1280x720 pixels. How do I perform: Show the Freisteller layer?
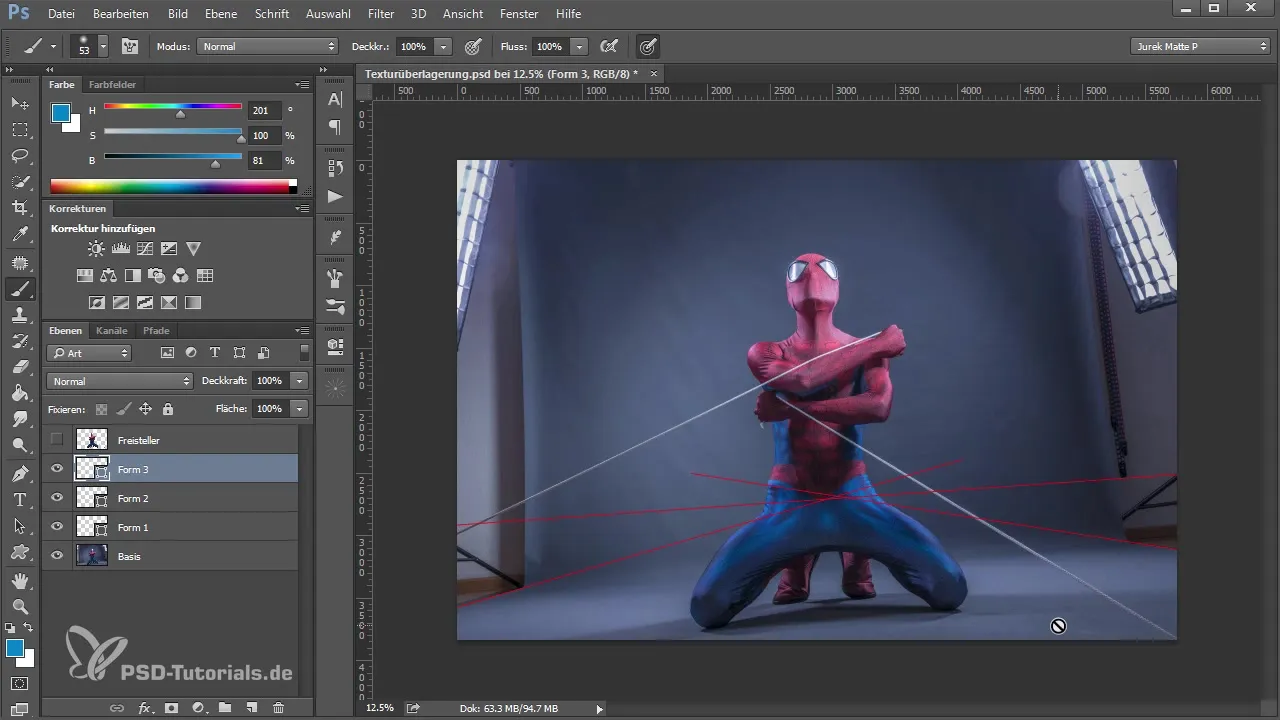click(x=57, y=440)
